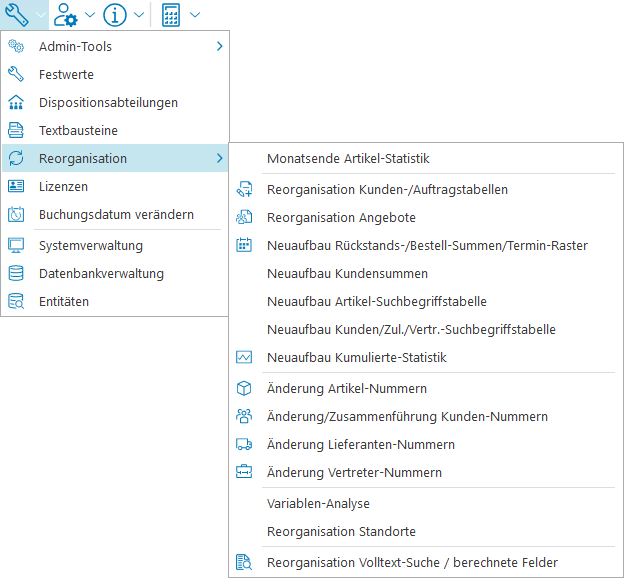
Task: Click the cube icon for Artikel-Nummern
Action: click(244, 388)
